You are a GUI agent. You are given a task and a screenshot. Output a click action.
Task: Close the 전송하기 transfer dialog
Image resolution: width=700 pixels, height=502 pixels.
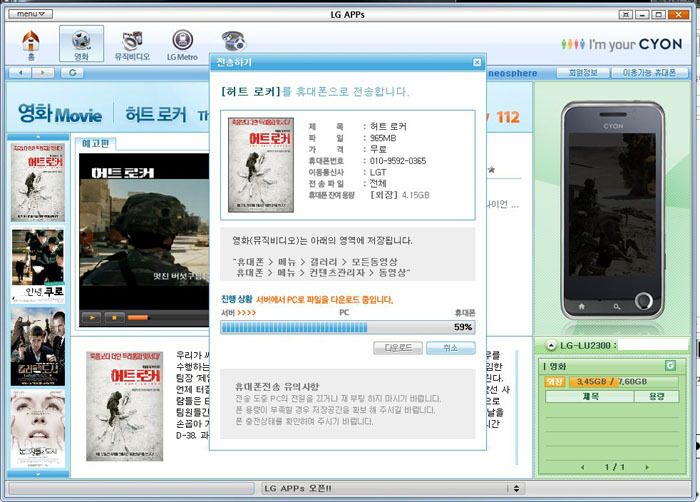[477, 62]
